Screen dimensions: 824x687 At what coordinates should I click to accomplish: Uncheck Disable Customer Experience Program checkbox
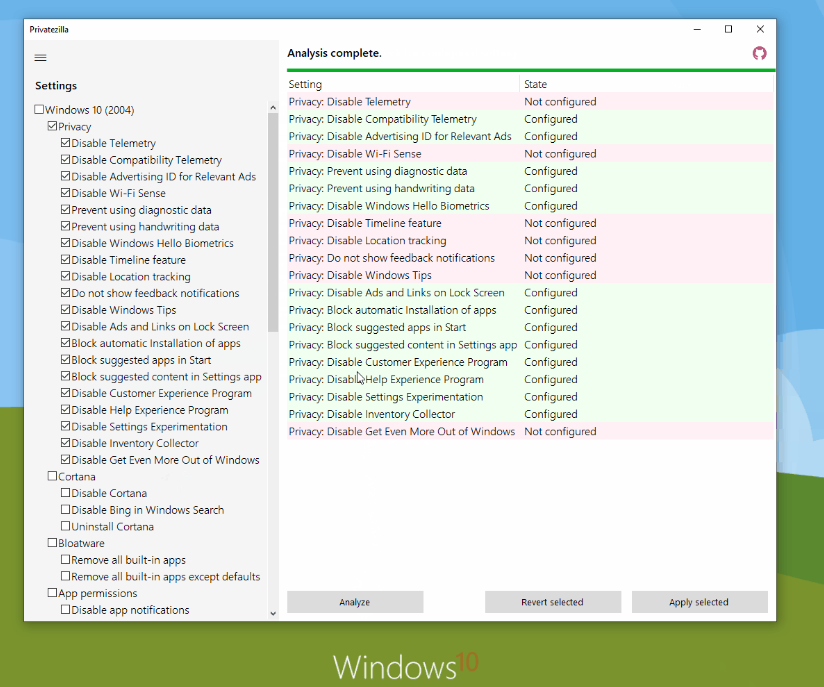[x=65, y=393]
